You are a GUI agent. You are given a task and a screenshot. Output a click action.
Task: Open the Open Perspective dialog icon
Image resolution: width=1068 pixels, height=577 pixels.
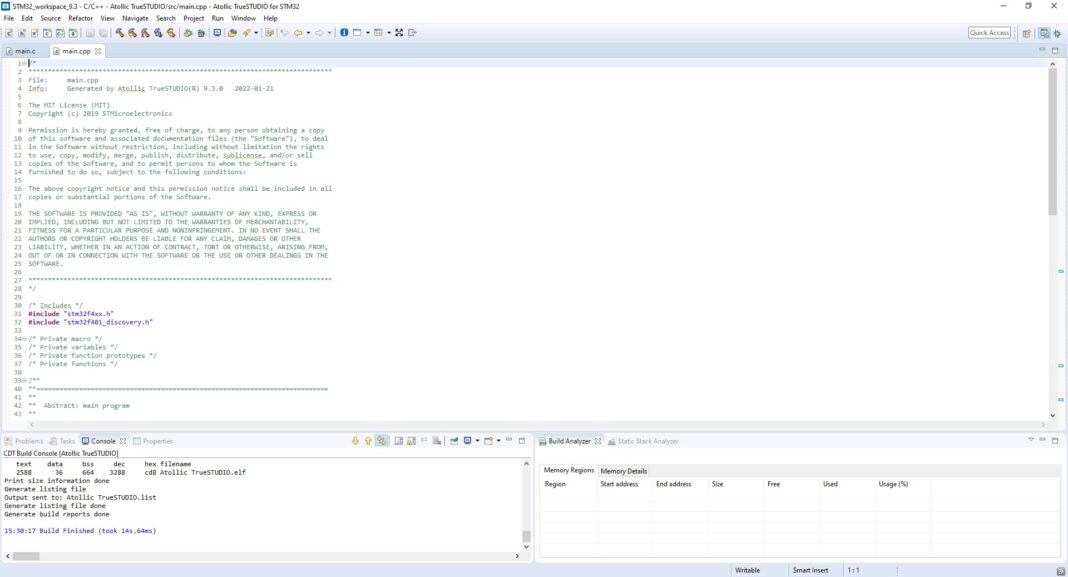[1027, 33]
